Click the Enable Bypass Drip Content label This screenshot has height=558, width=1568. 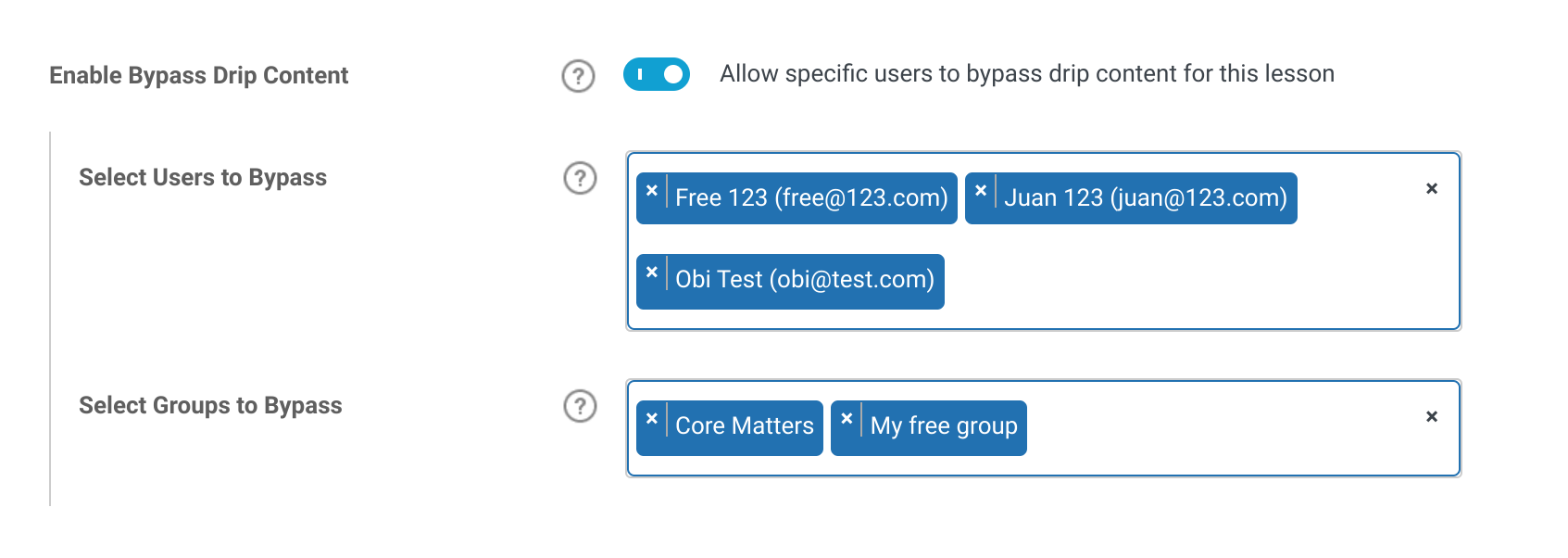(x=199, y=76)
